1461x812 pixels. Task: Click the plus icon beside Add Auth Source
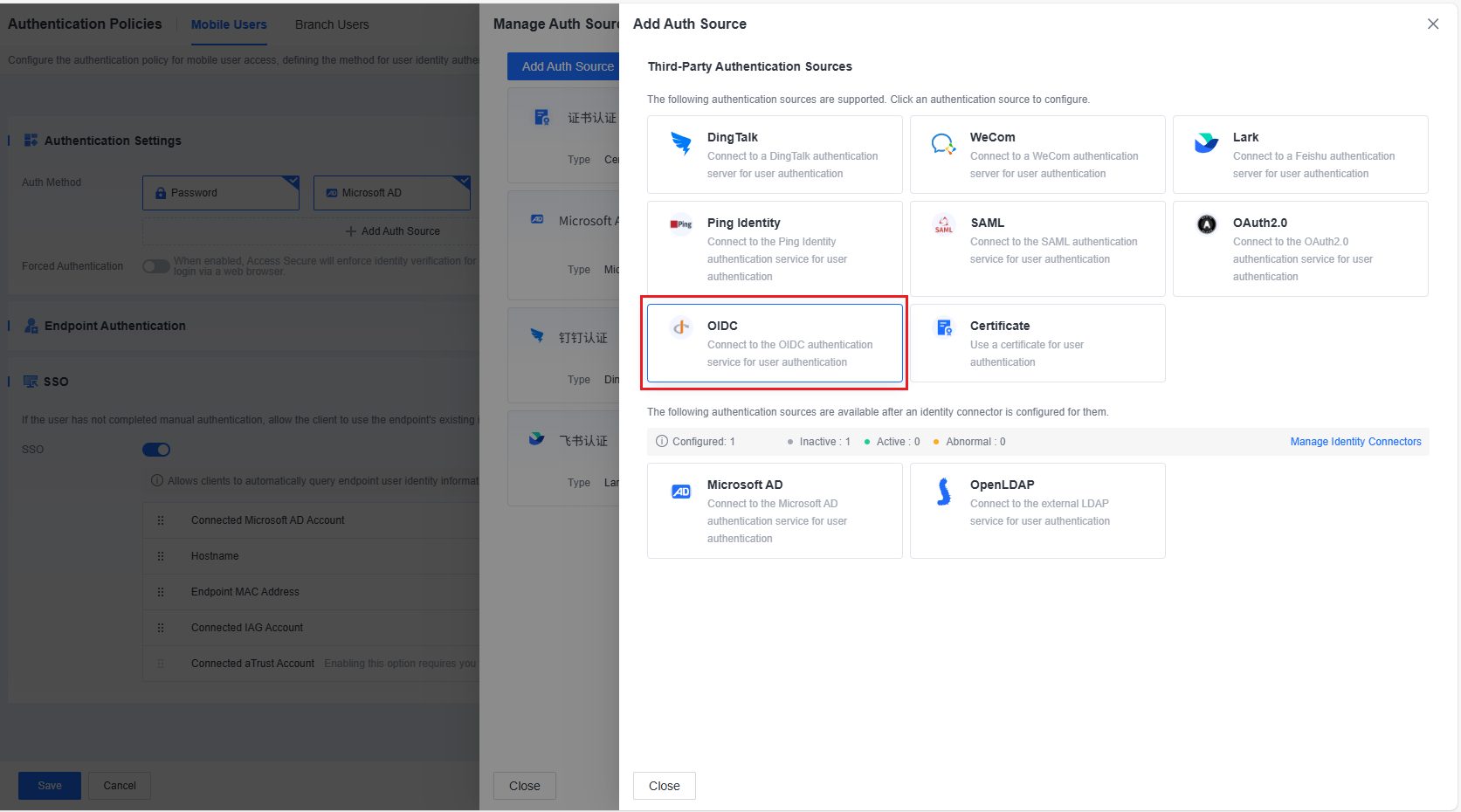[x=351, y=231]
